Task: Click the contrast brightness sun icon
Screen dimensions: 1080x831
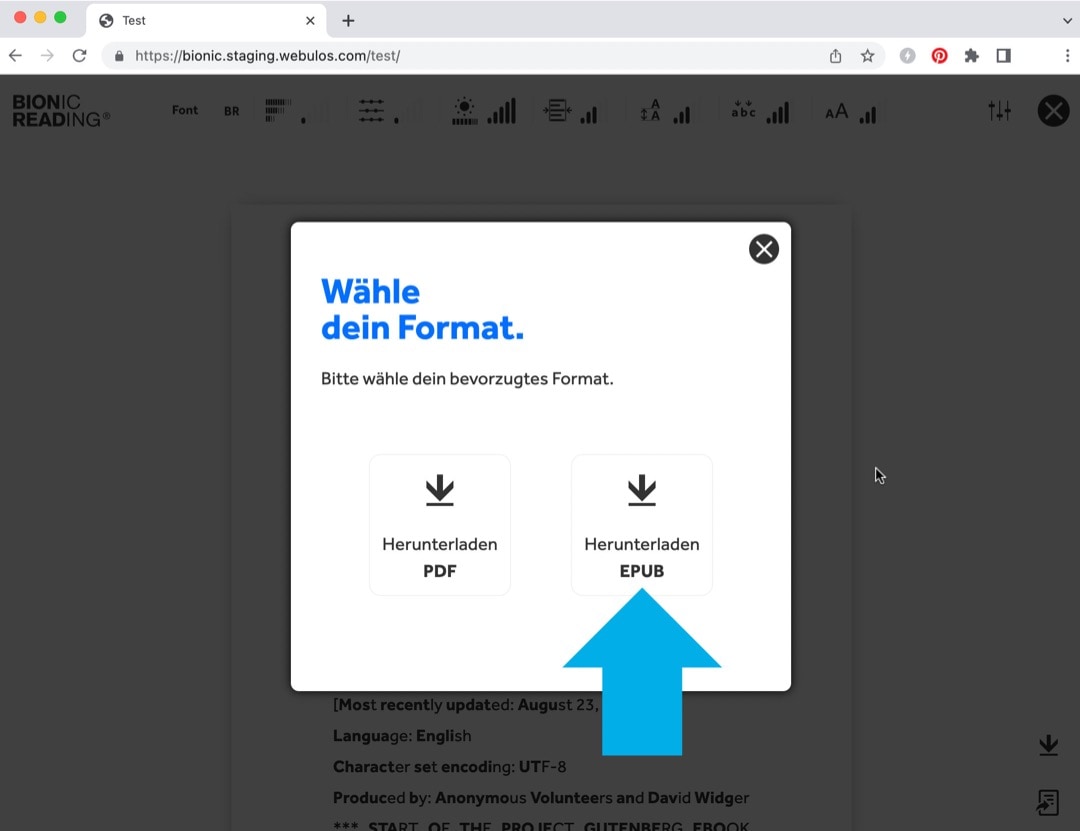Action: tap(465, 110)
